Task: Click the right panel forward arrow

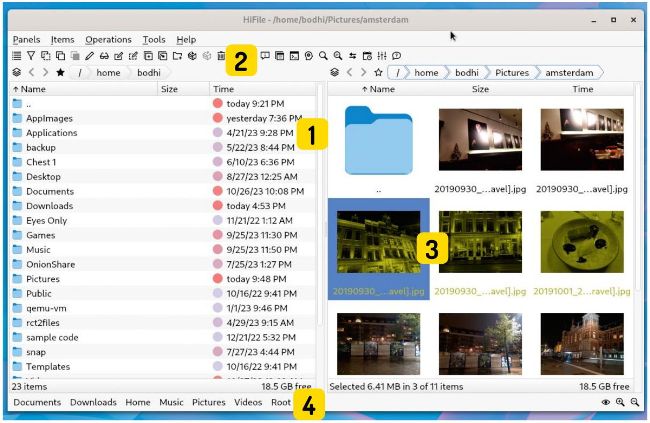Action: click(x=362, y=72)
